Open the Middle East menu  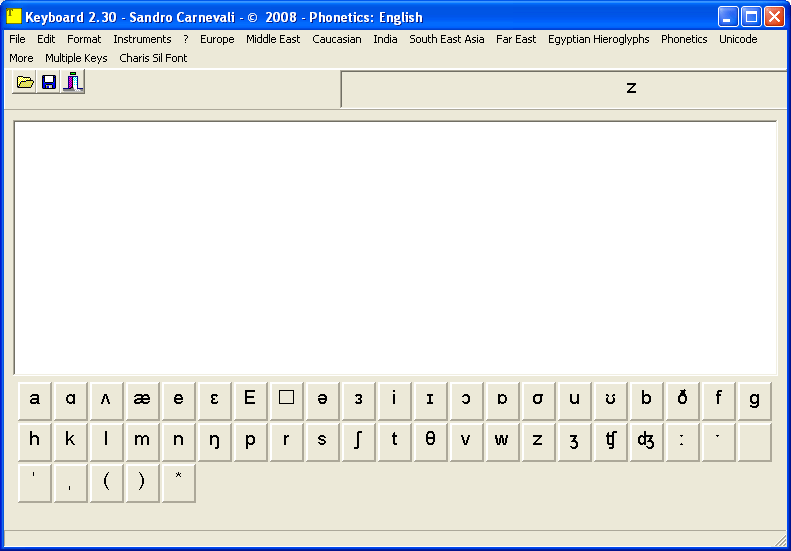click(273, 39)
